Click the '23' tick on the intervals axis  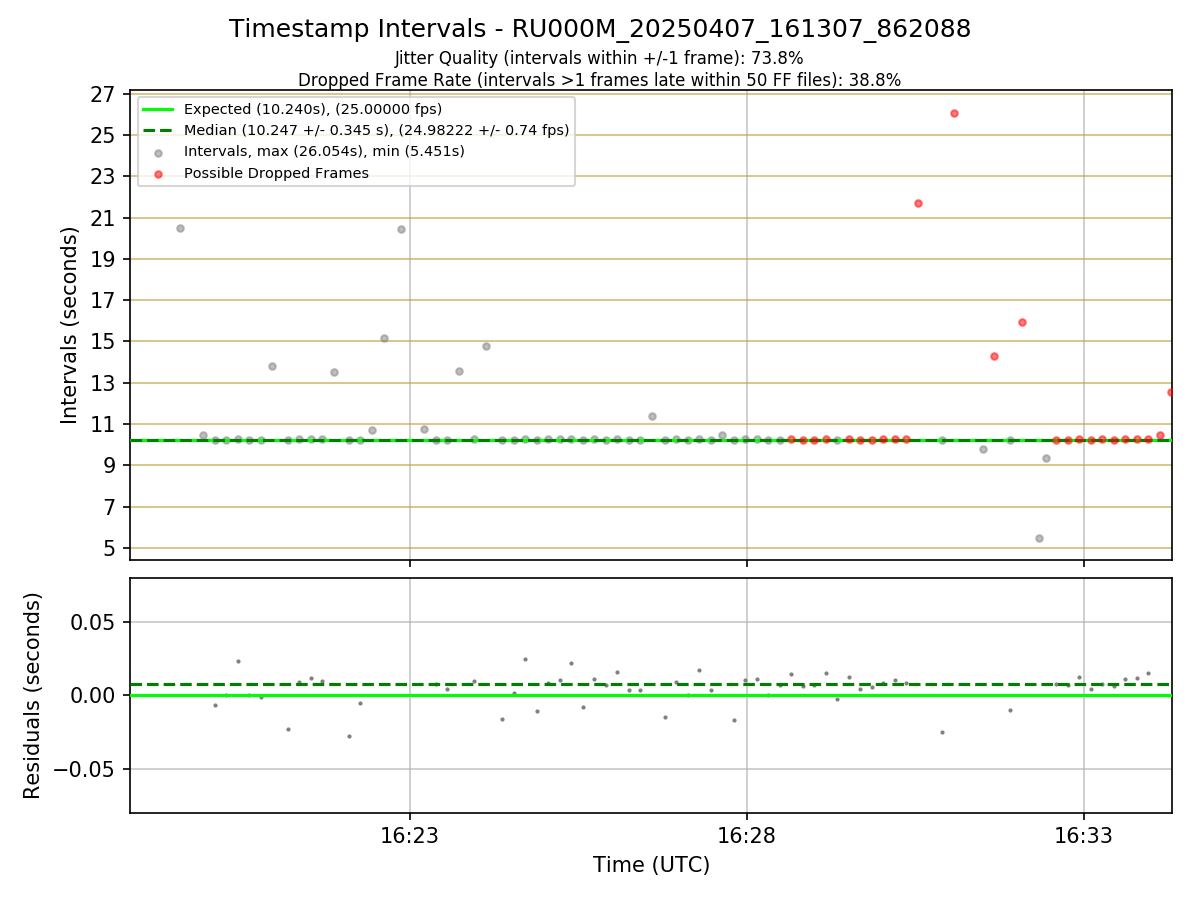[104, 177]
